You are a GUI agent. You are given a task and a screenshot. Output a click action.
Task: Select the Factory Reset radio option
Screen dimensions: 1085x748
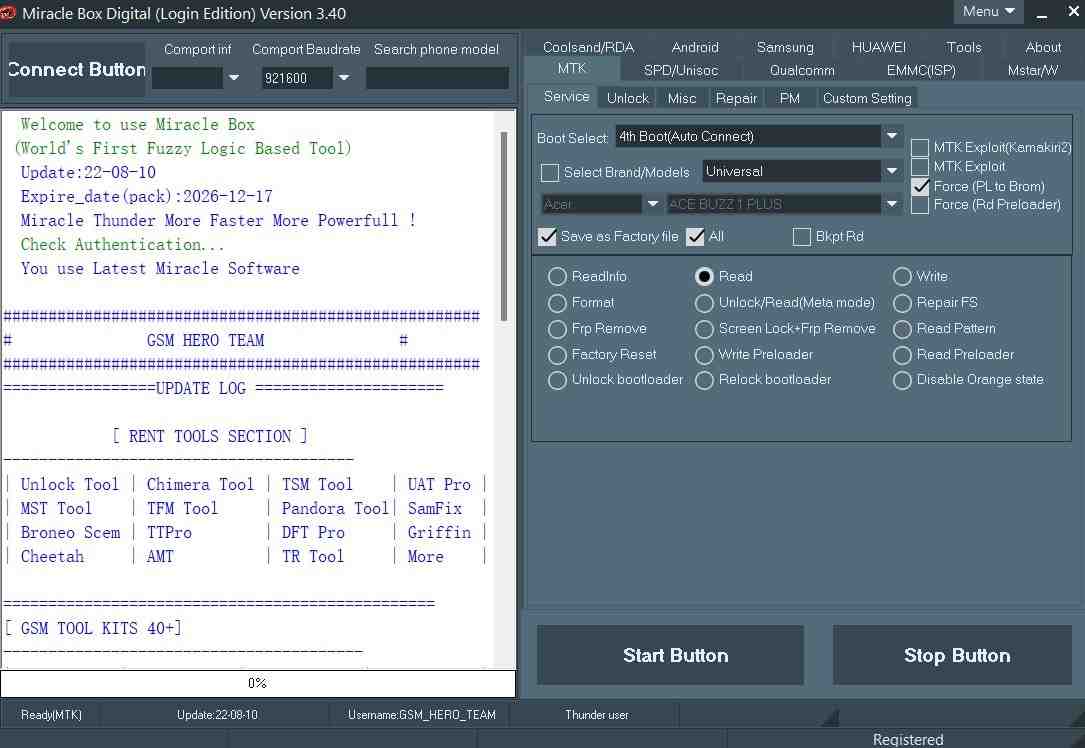tap(557, 355)
